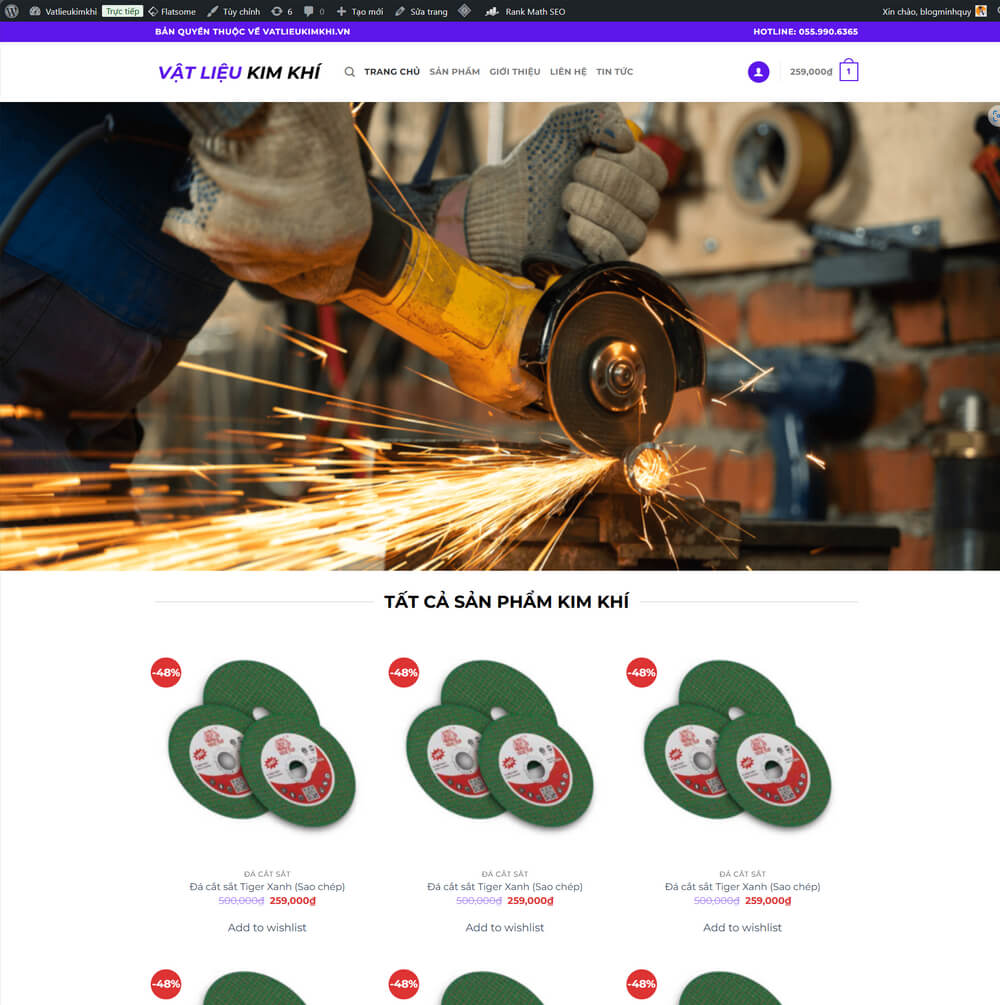Open the Flatsome admin menu
1000x1005 pixels.
[x=172, y=12]
